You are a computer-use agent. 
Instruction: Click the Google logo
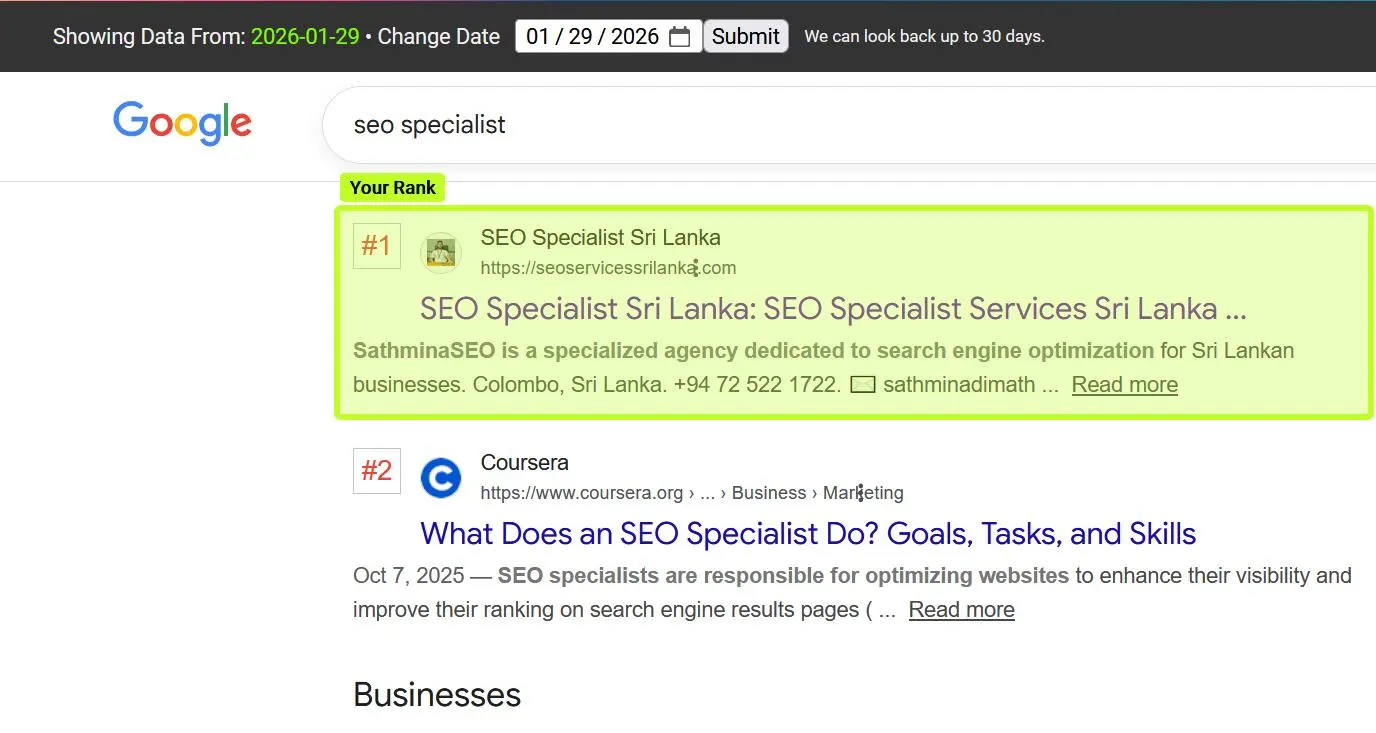182,122
